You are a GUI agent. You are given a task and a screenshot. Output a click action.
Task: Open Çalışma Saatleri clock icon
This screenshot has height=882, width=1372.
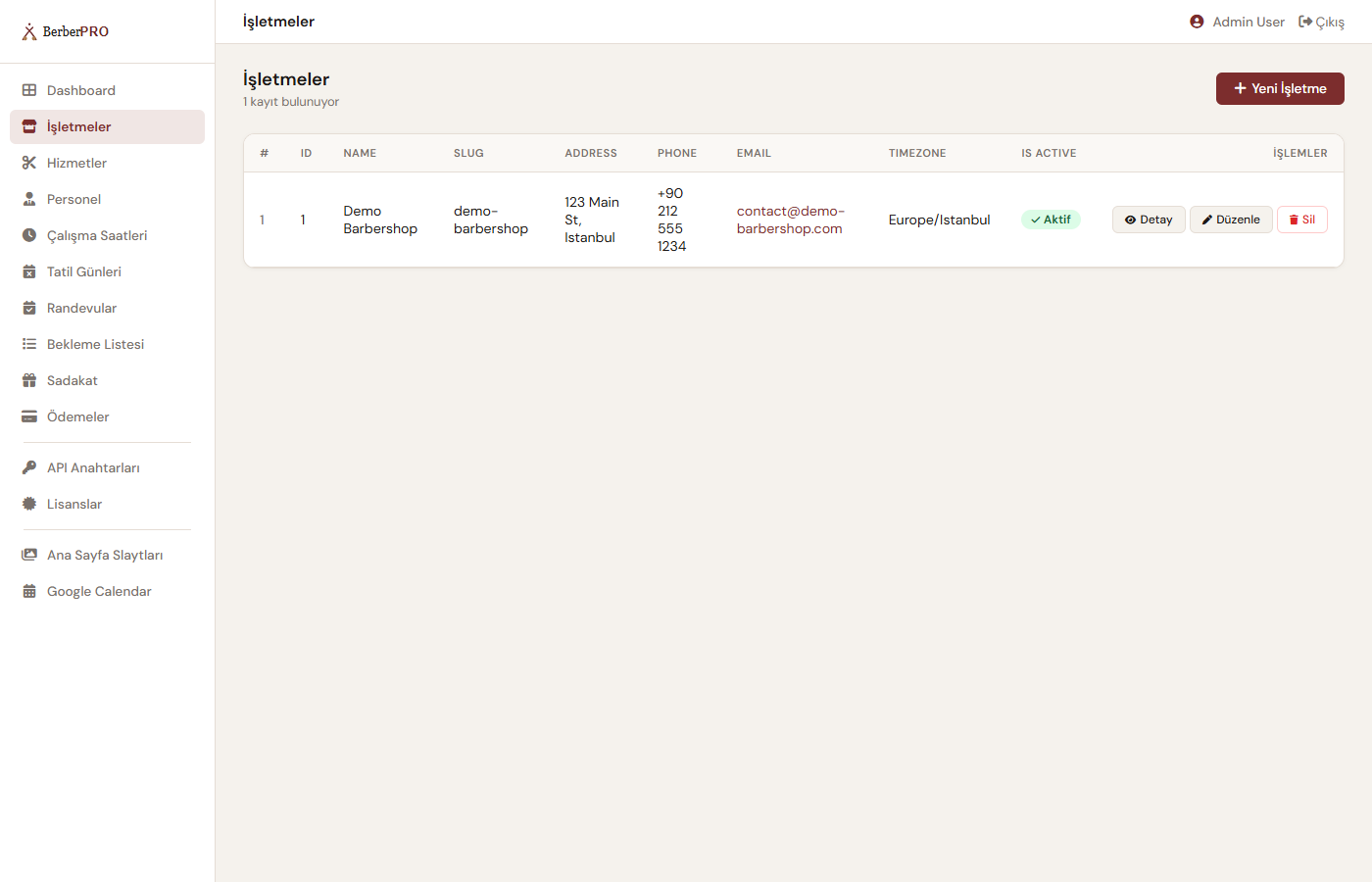tap(29, 235)
